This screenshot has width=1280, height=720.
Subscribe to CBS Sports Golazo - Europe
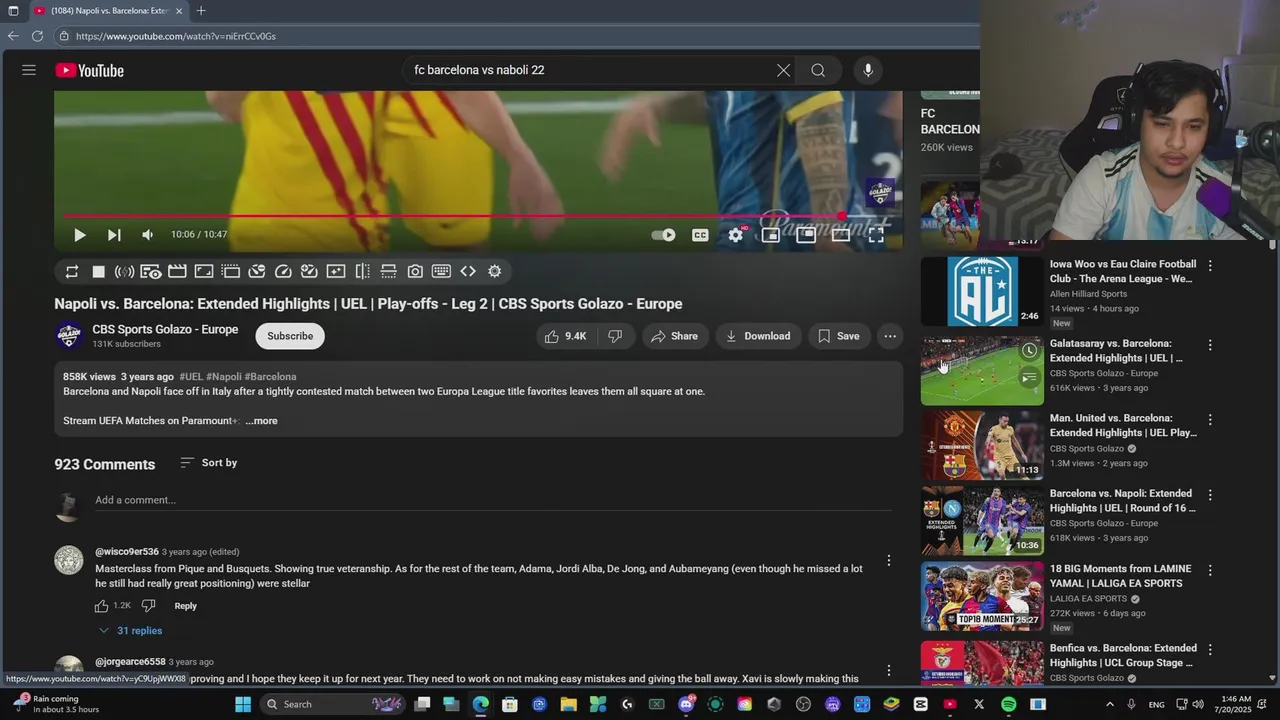pos(290,336)
